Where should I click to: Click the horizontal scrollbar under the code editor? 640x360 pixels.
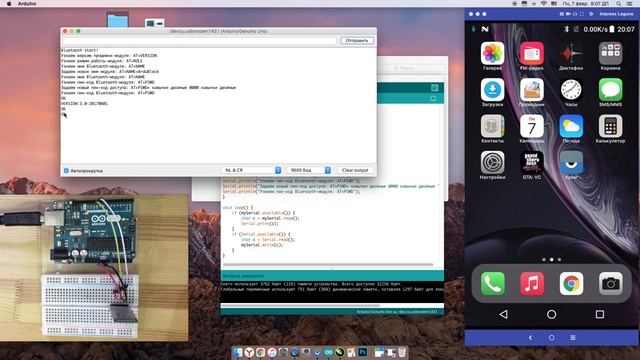pyautogui.click(x=327, y=264)
